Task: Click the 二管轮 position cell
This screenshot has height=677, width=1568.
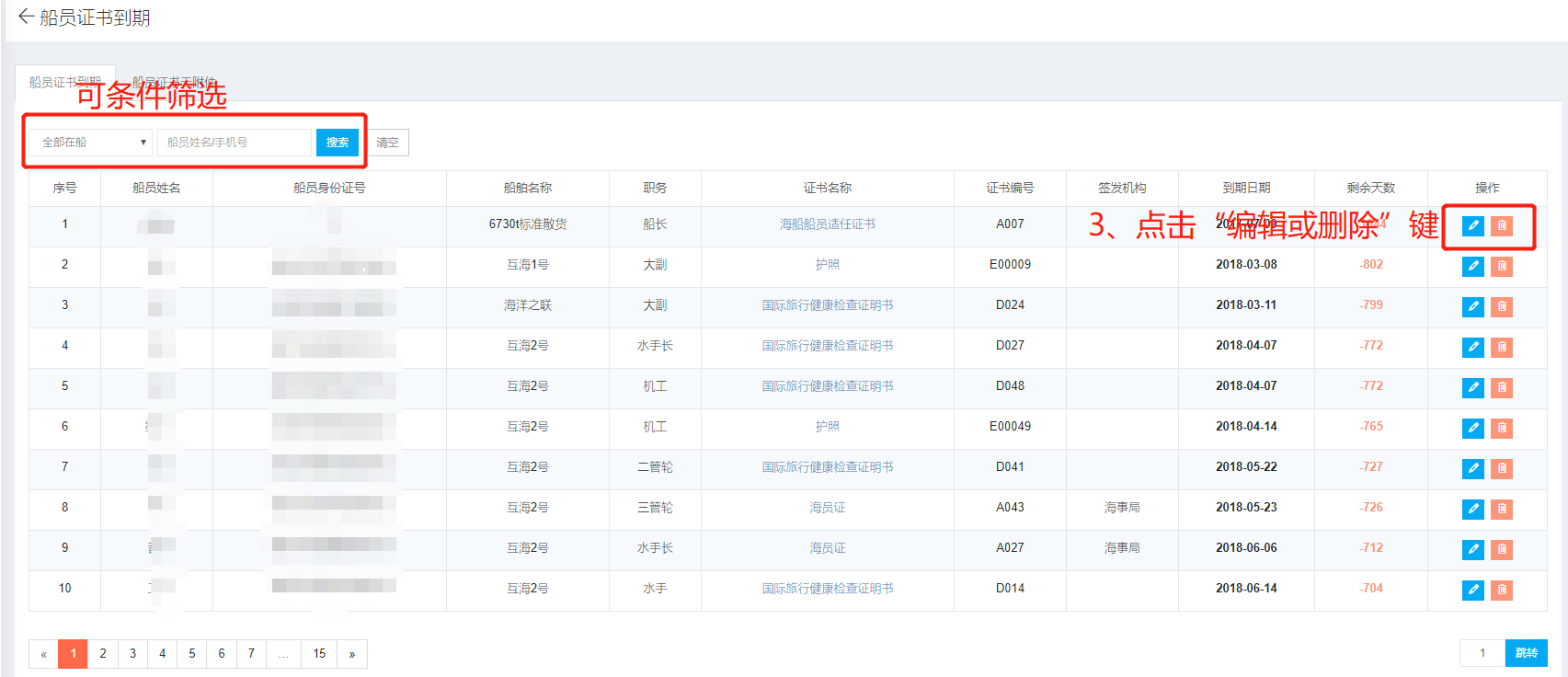Action: click(655, 466)
